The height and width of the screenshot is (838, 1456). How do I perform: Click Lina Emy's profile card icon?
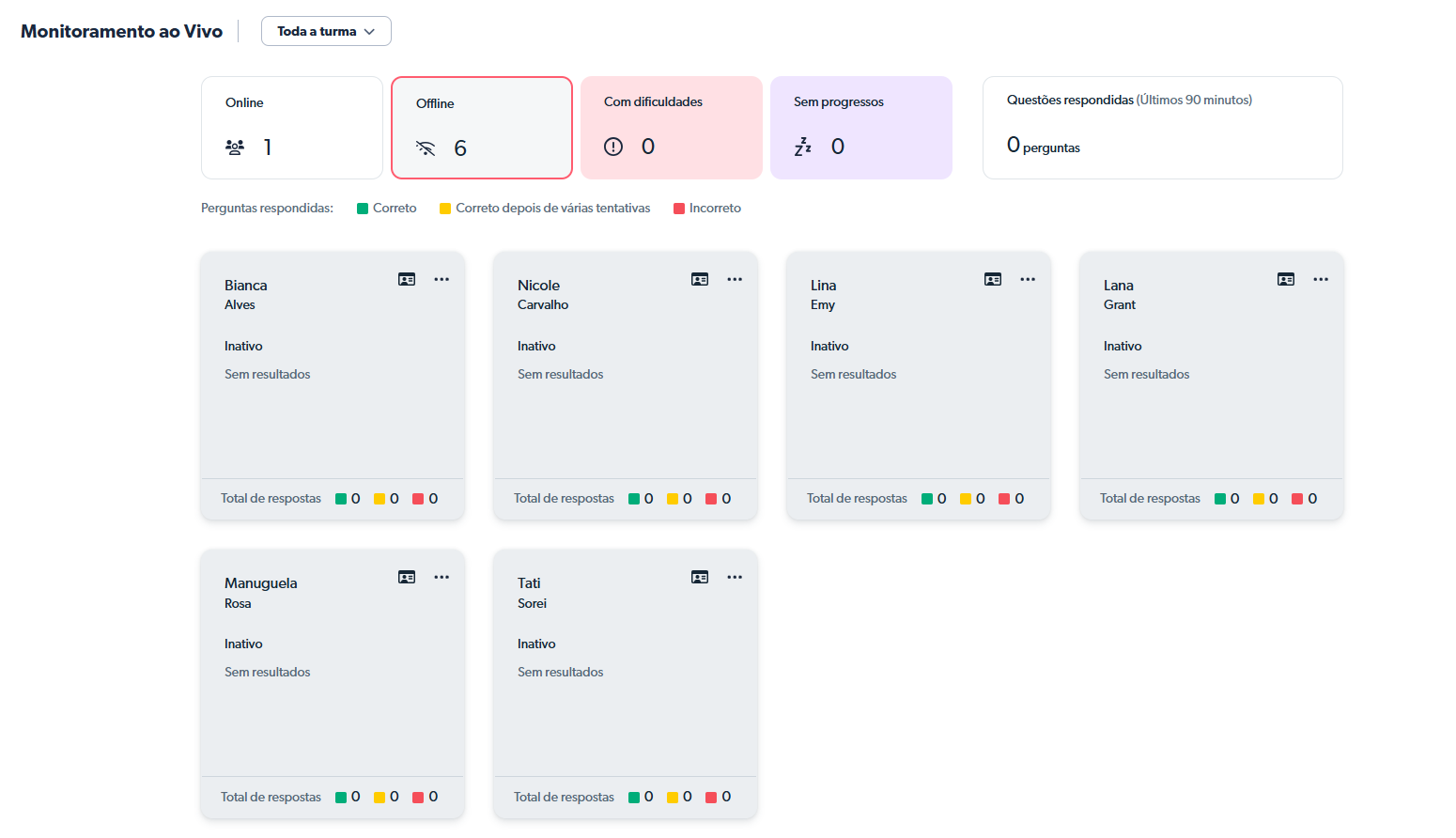(993, 279)
